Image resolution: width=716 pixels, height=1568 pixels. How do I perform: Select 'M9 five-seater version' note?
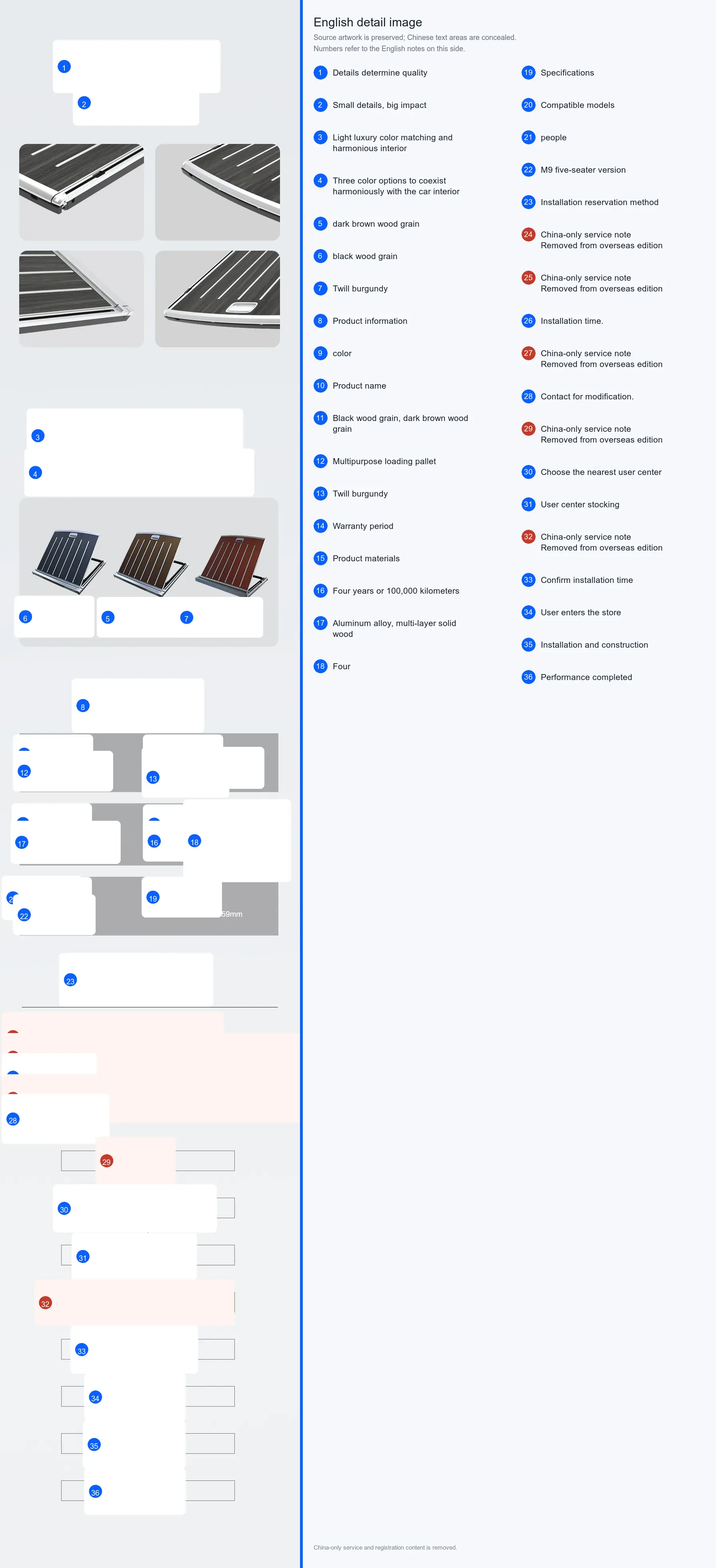tap(583, 170)
